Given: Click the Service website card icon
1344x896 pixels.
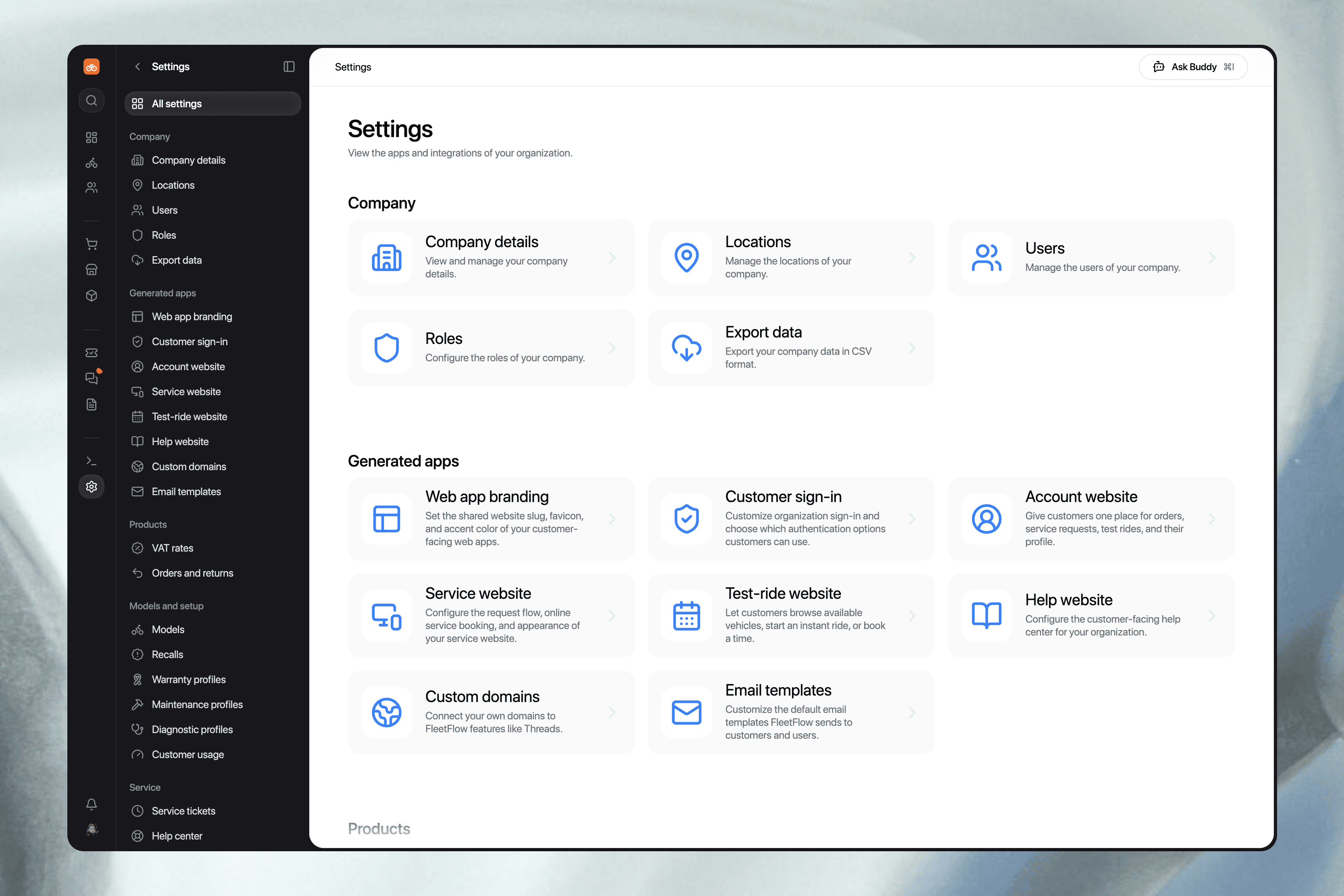Looking at the screenshot, I should point(387,616).
